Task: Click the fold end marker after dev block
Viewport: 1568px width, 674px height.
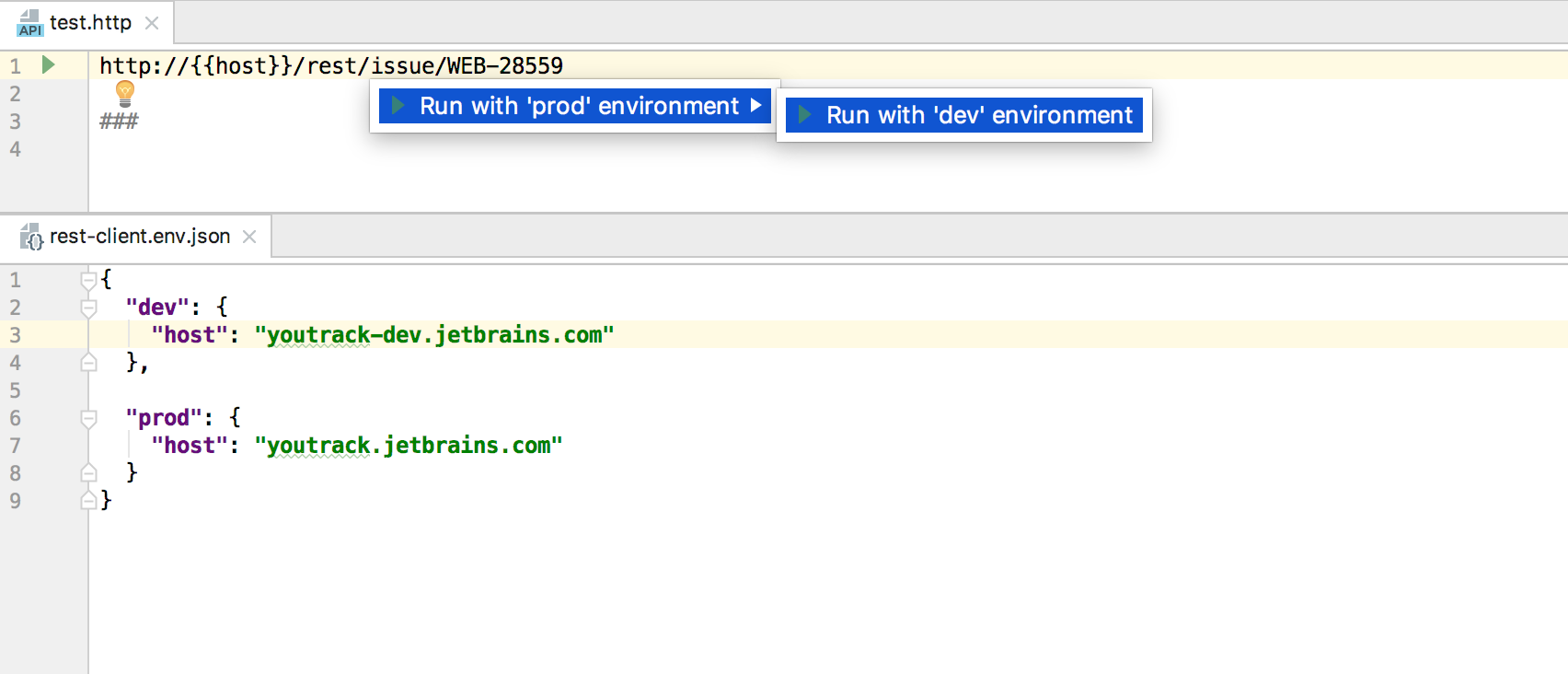Action: 88,363
